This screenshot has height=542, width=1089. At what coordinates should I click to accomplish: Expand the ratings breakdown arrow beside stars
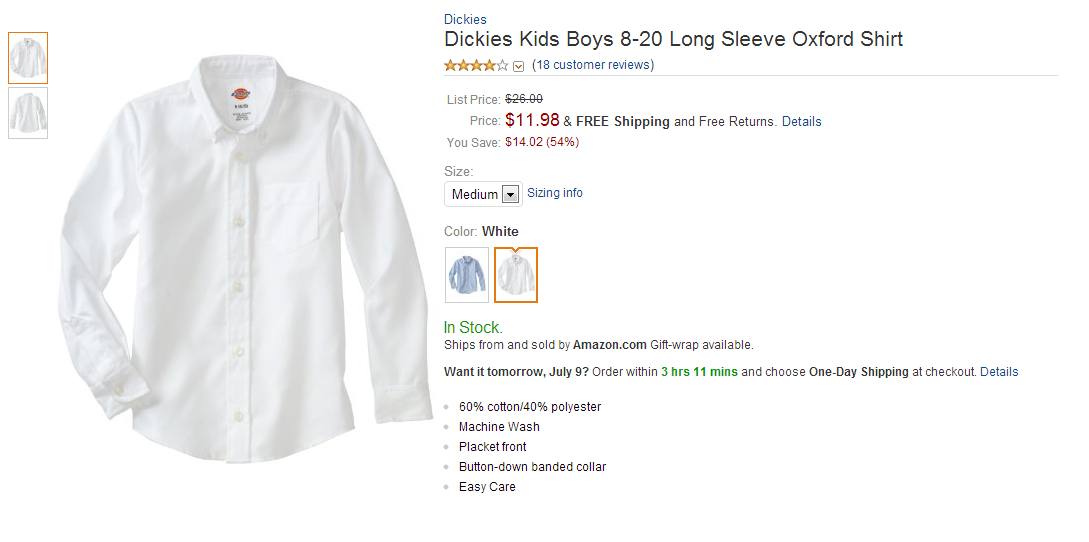point(518,67)
